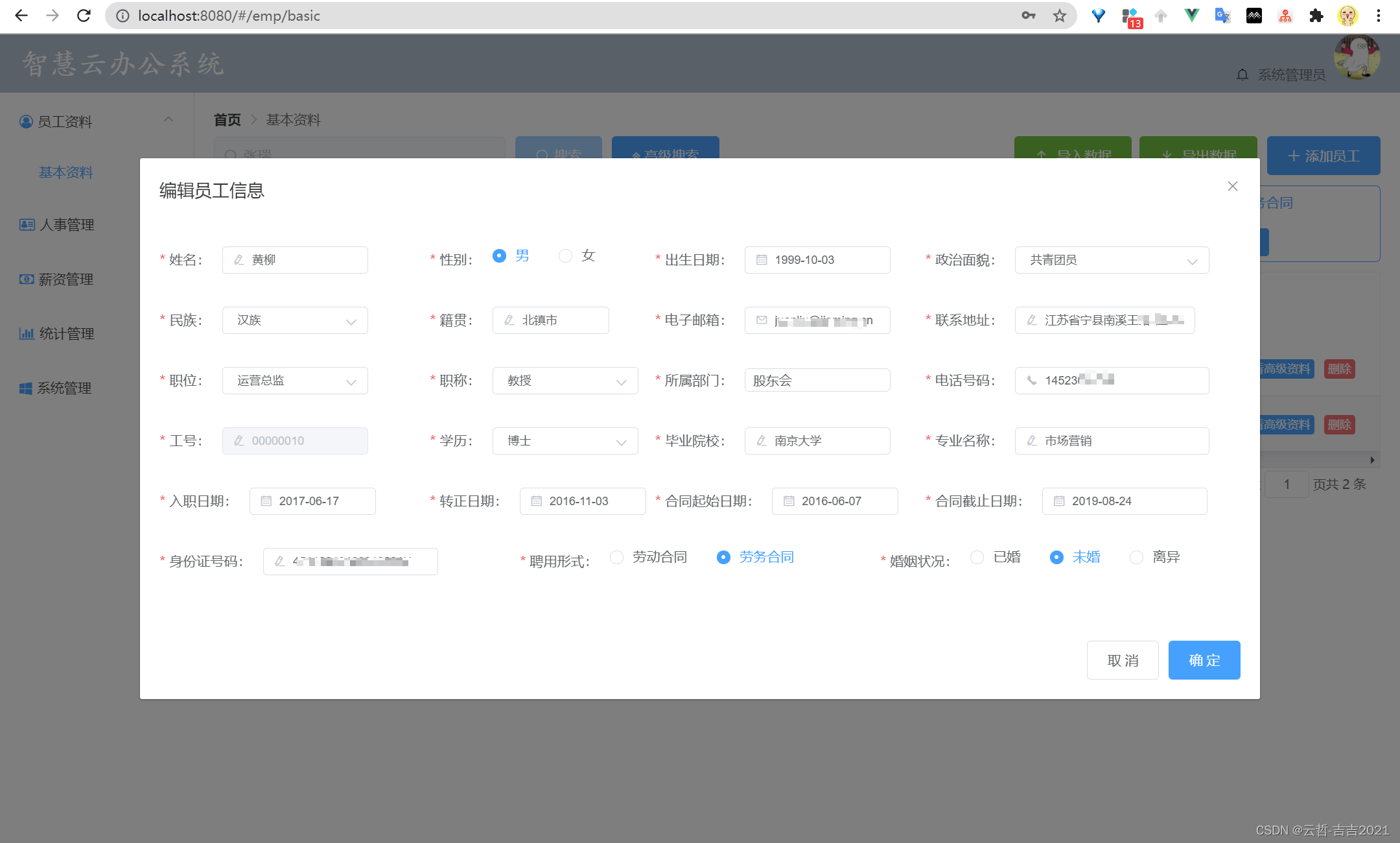The image size is (1400, 843).
Task: Open 人事管理 in the sidebar menu
Action: [x=66, y=225]
